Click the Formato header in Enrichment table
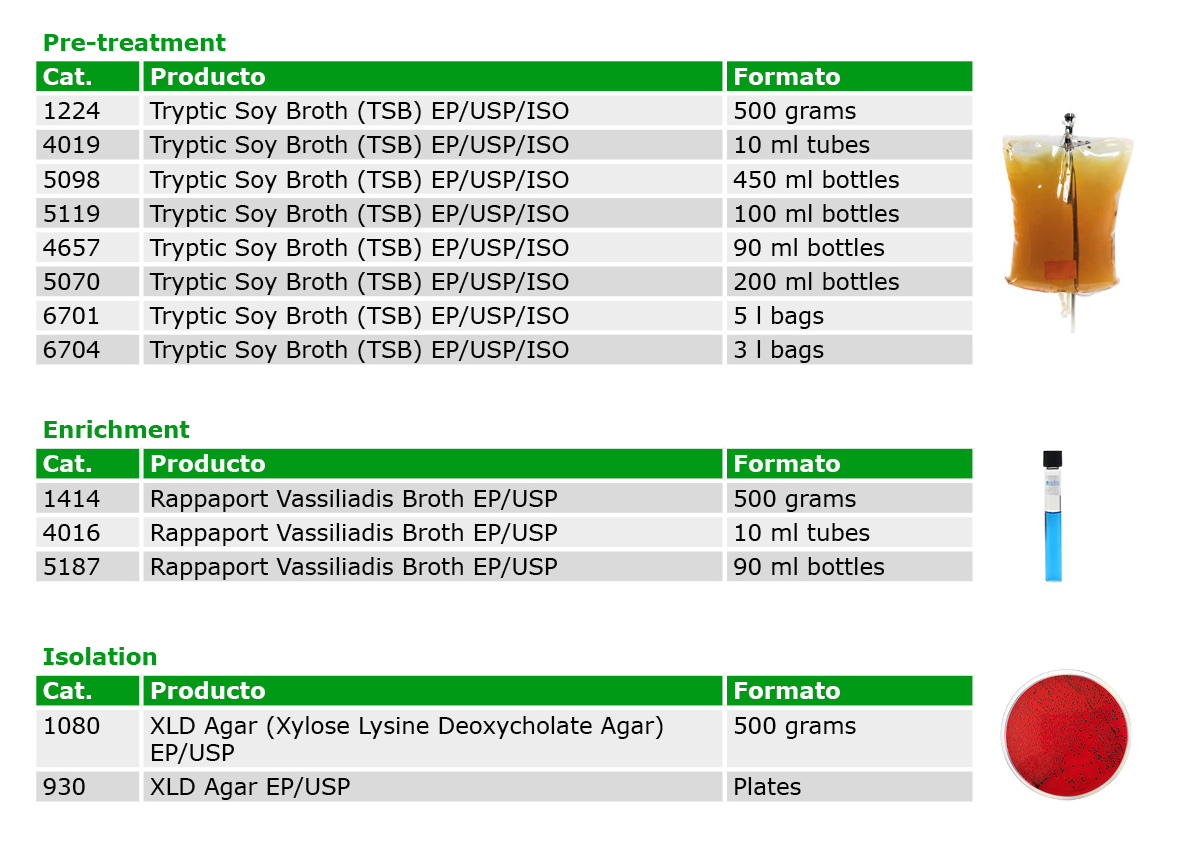Screen dimensions: 1179x843 tap(787, 464)
